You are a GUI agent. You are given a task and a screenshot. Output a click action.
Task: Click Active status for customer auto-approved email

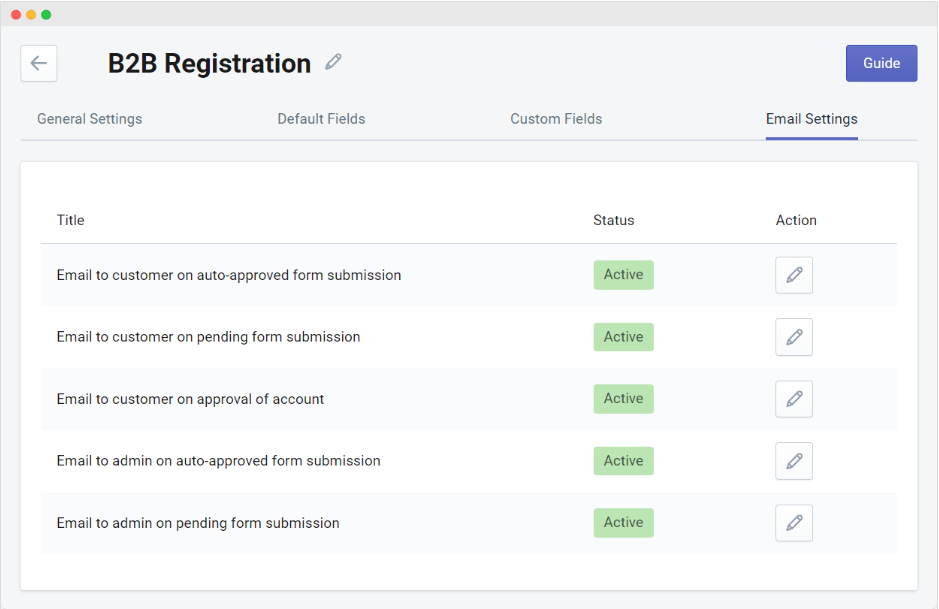pyautogui.click(x=623, y=275)
